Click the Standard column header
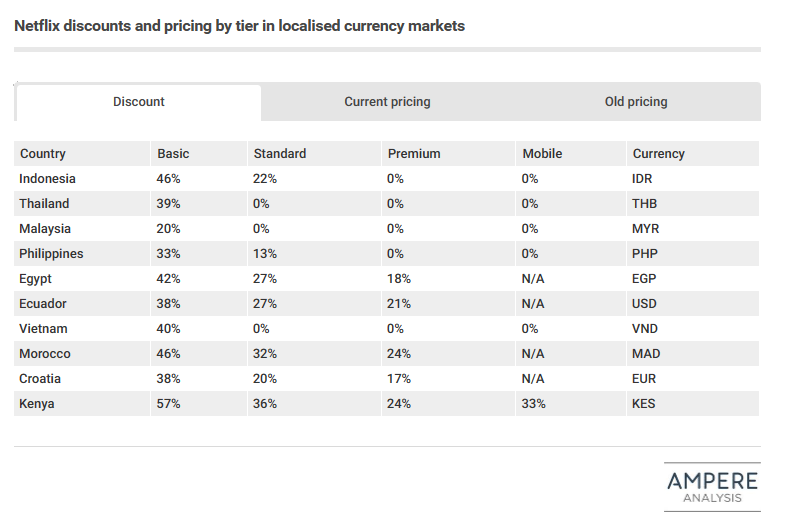791x521 pixels. [314, 153]
